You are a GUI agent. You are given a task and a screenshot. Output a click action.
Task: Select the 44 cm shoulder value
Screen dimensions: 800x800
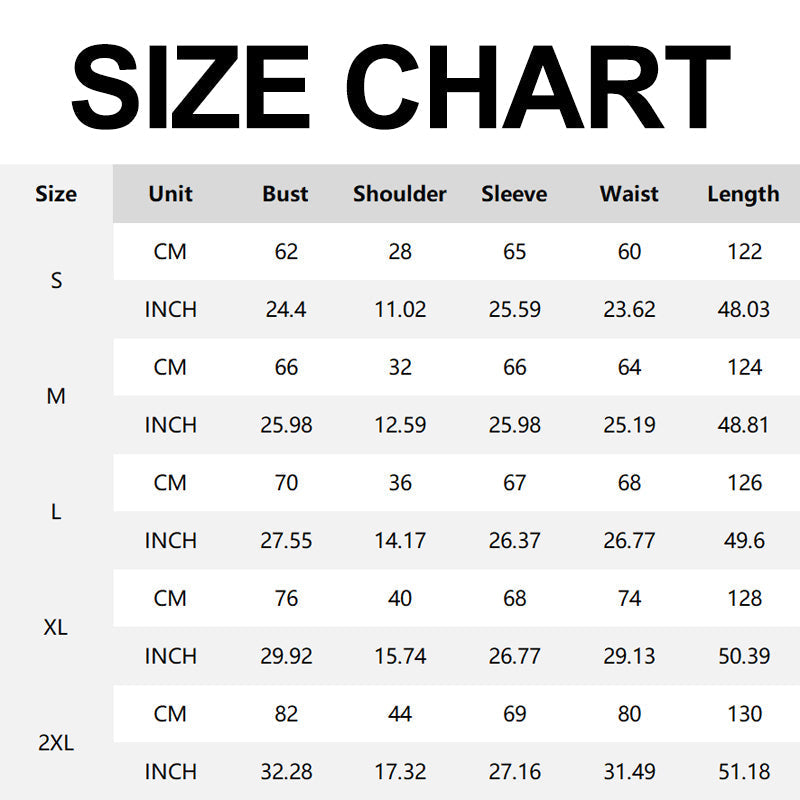pos(400,714)
